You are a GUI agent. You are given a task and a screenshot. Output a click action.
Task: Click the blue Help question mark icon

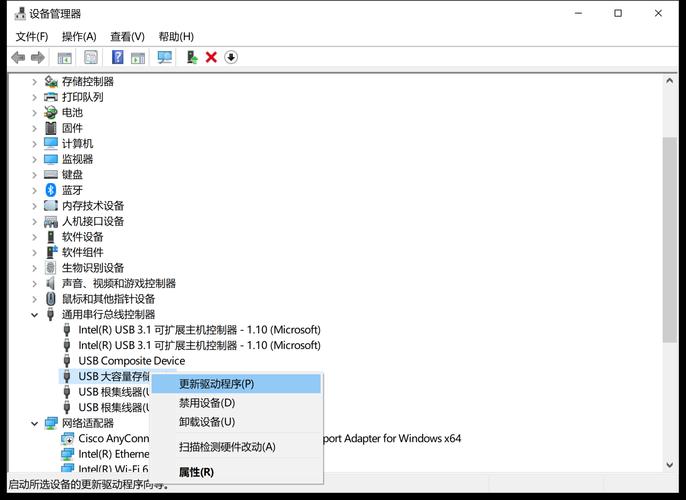pyautogui.click(x=117, y=57)
